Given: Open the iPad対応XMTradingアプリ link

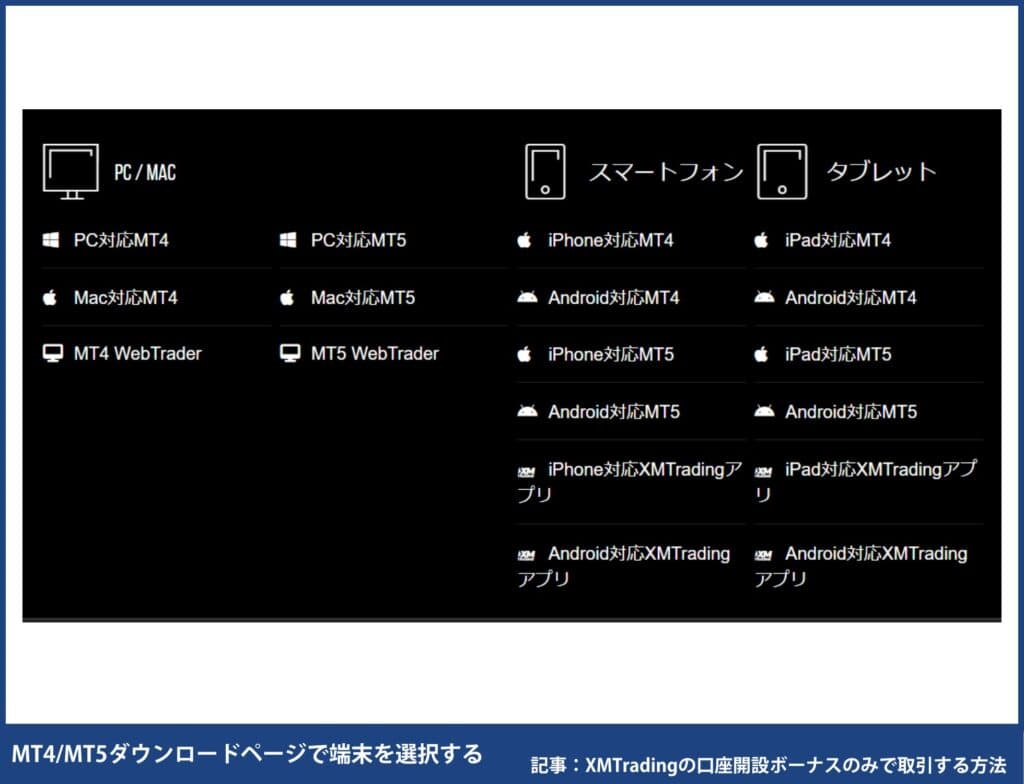Looking at the screenshot, I should point(866,482).
